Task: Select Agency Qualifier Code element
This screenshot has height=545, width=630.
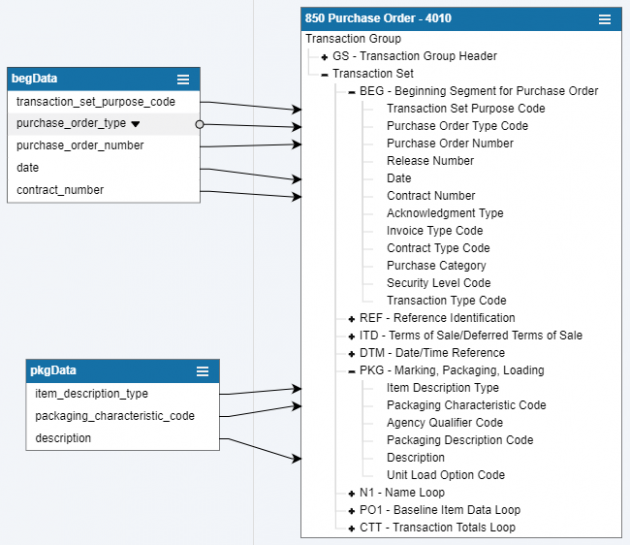Action: point(445,423)
